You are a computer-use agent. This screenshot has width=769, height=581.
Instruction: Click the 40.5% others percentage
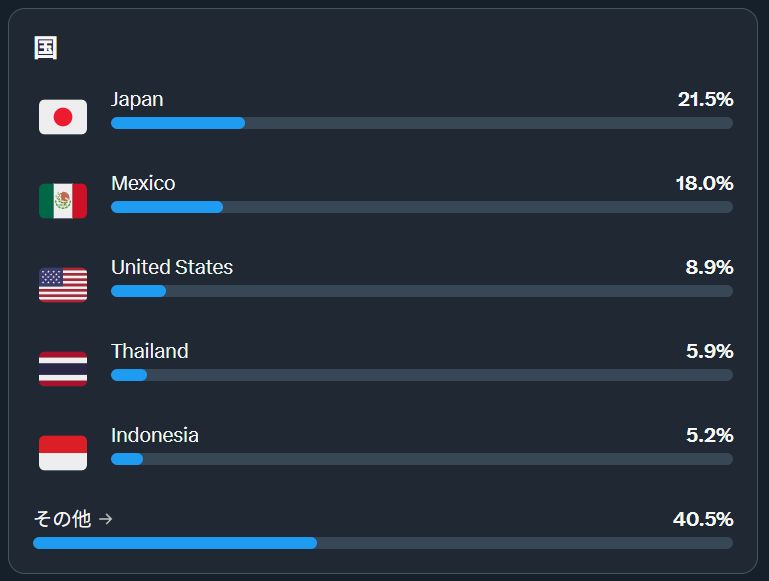703,519
